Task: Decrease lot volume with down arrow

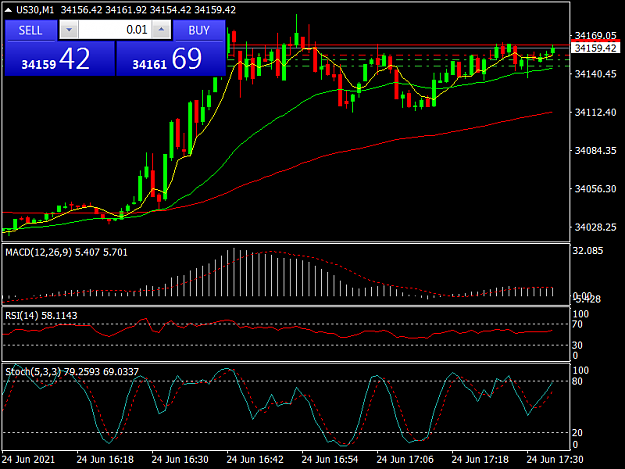Action: click(69, 30)
